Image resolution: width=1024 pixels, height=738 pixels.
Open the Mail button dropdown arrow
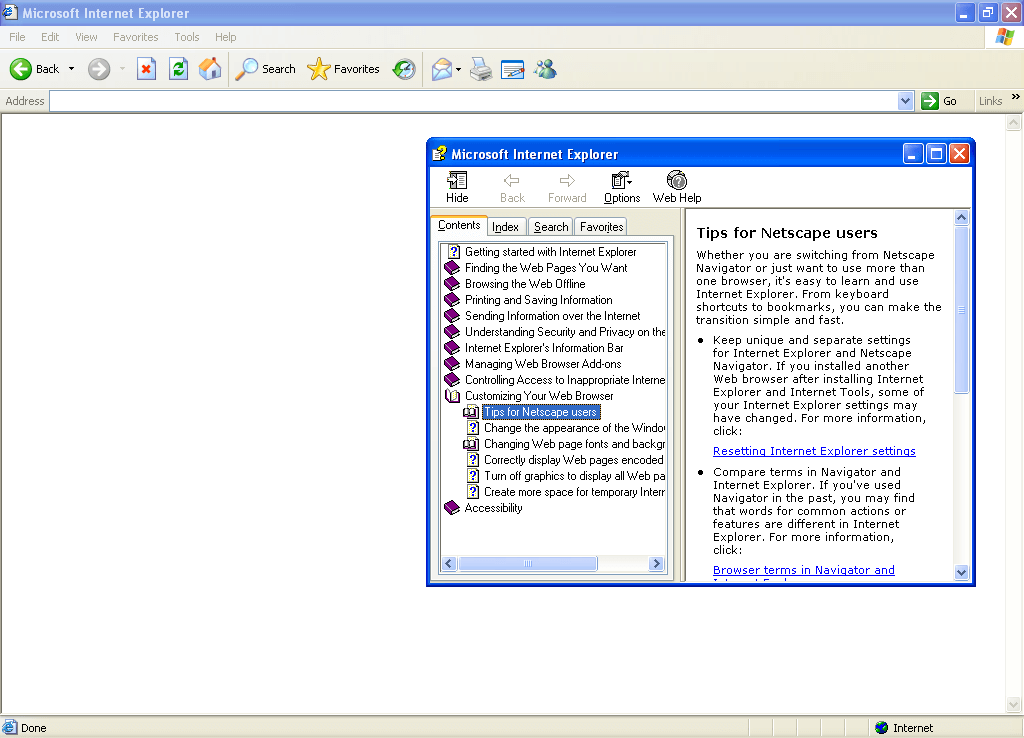(458, 69)
